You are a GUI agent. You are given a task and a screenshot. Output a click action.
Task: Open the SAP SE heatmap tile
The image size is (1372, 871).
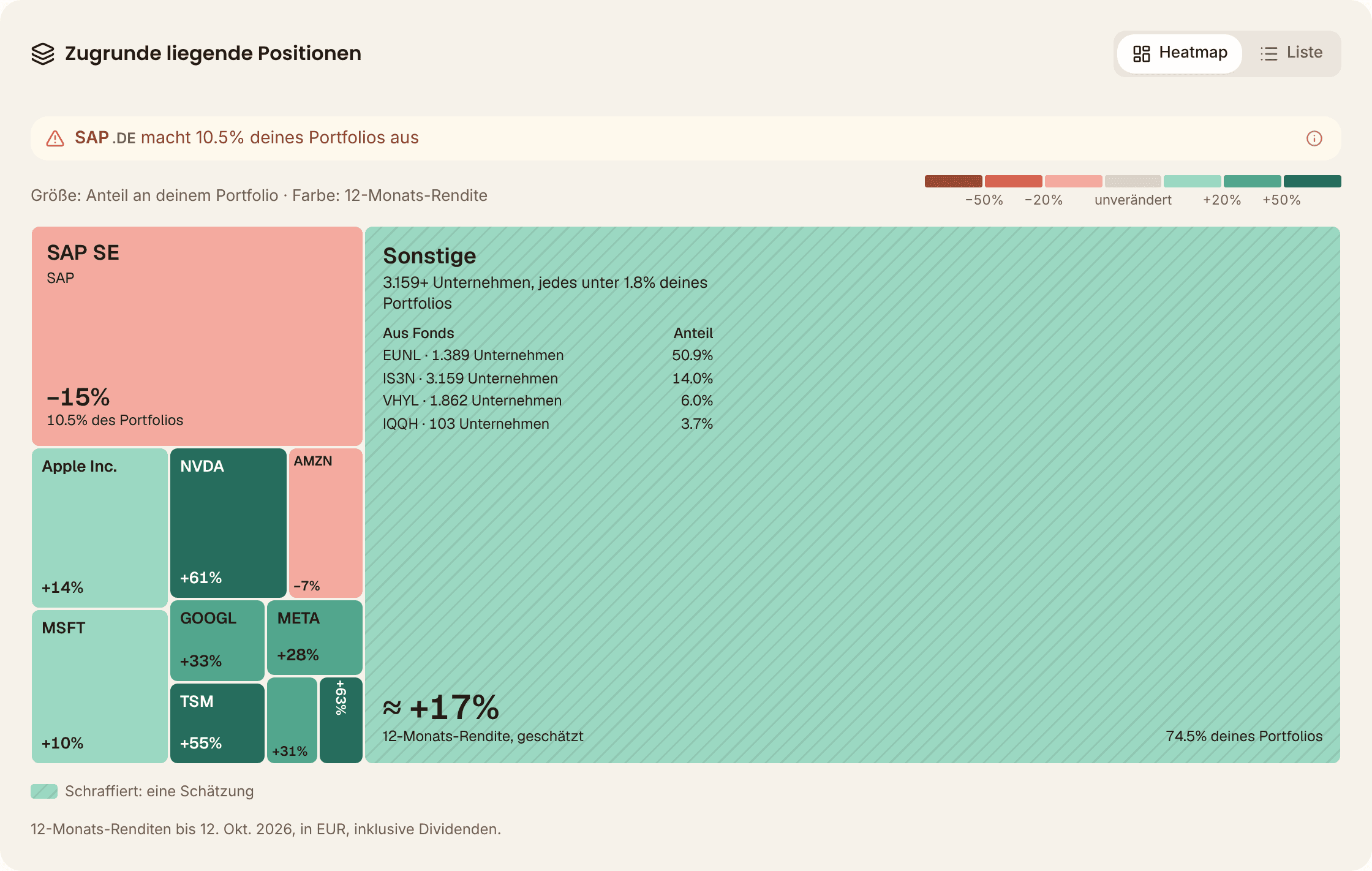(197, 336)
